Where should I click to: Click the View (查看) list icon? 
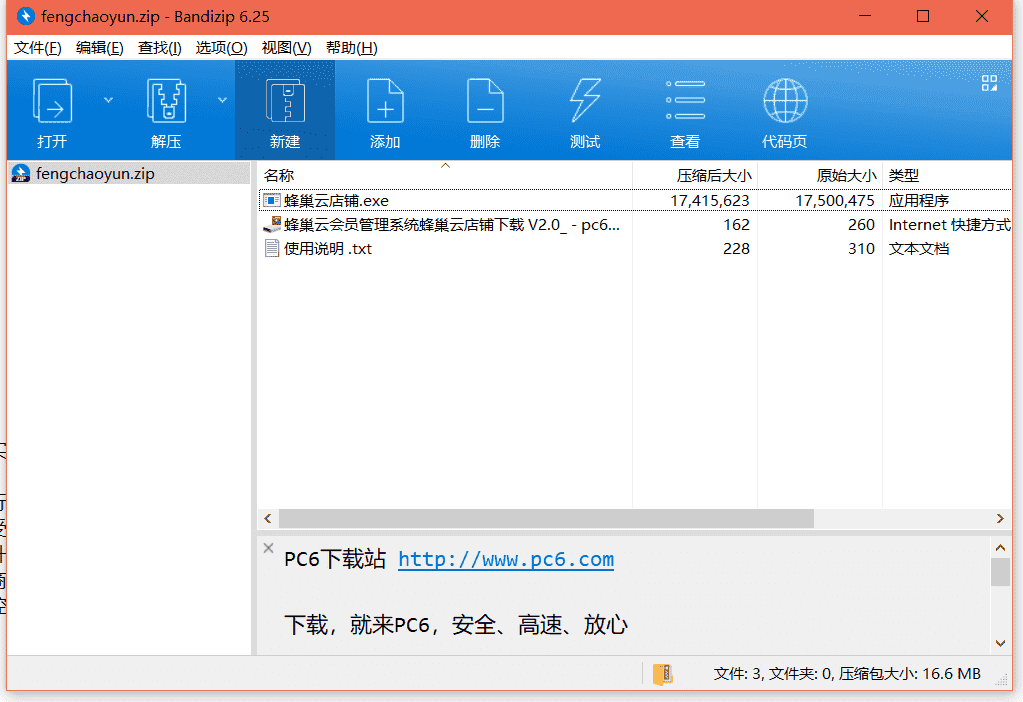click(x=685, y=100)
